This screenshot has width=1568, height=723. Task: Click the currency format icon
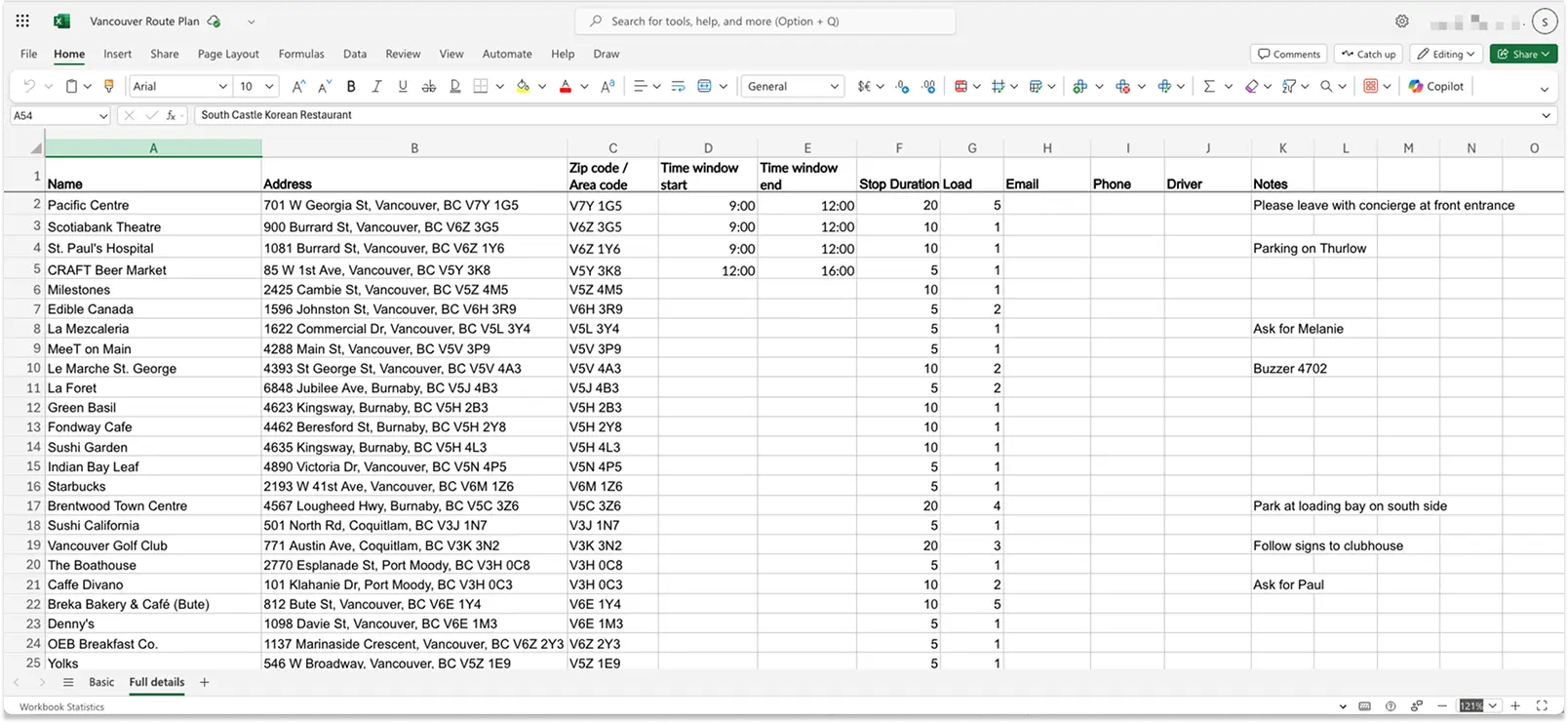pyautogui.click(x=864, y=86)
